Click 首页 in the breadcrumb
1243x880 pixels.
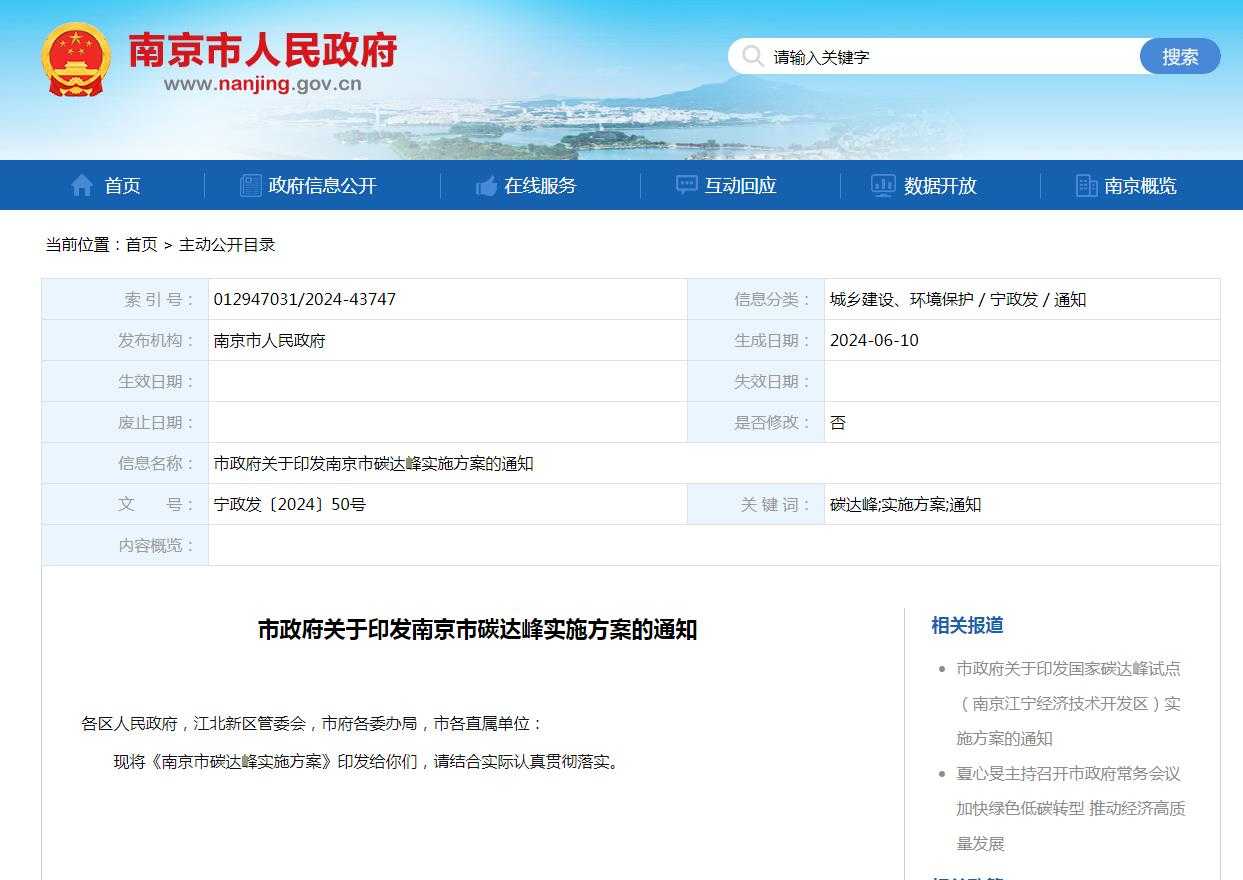pos(141,244)
